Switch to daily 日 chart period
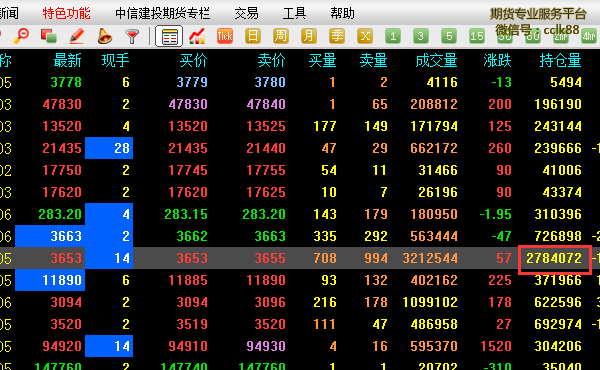Viewport: 600px width, 370px height. point(253,36)
